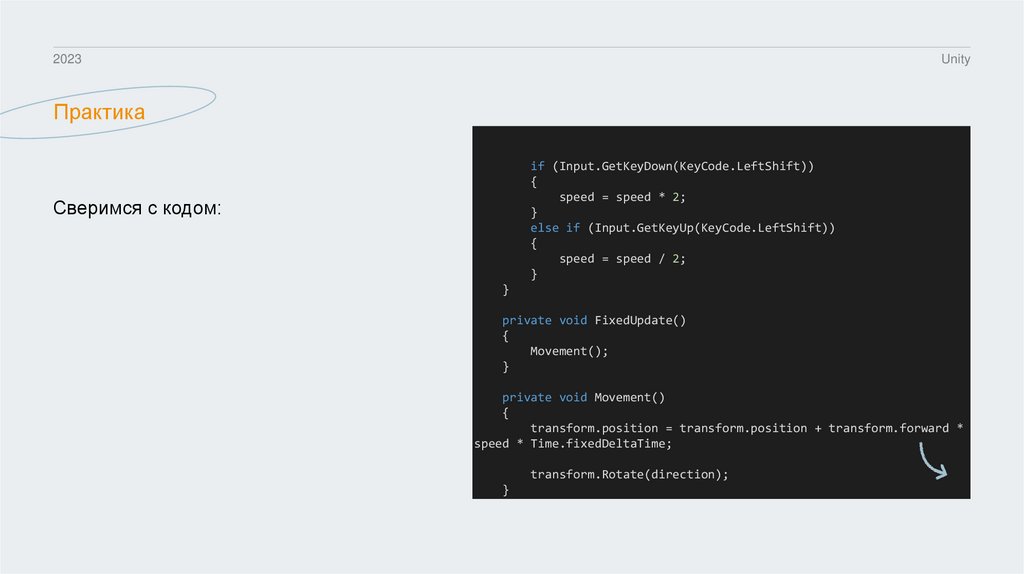
Task: Click 'private void FixedUpdate()' line
Action: coord(594,320)
